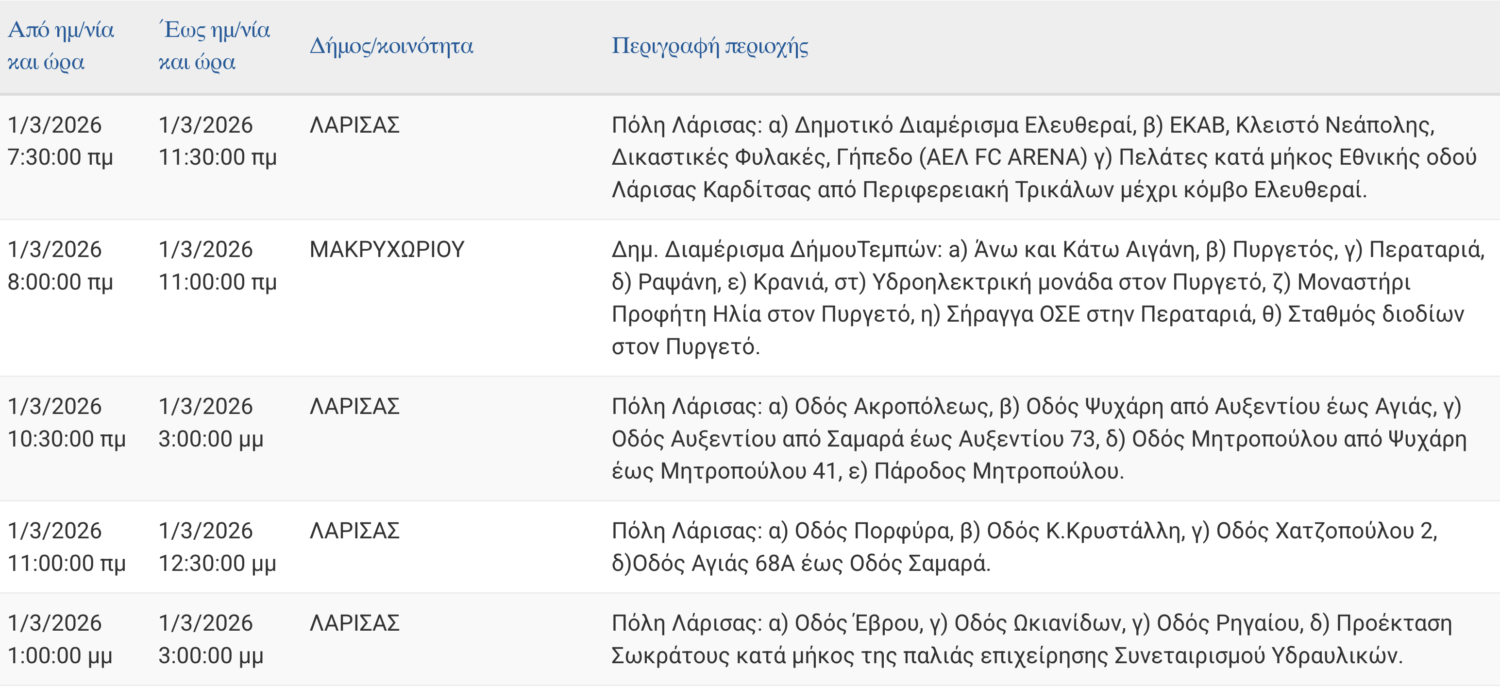Click ΛΑΡΙΣΑΣ in the 1:00 μμ outage row
Viewport: 1500px width, 688px height.
[x=355, y=624]
